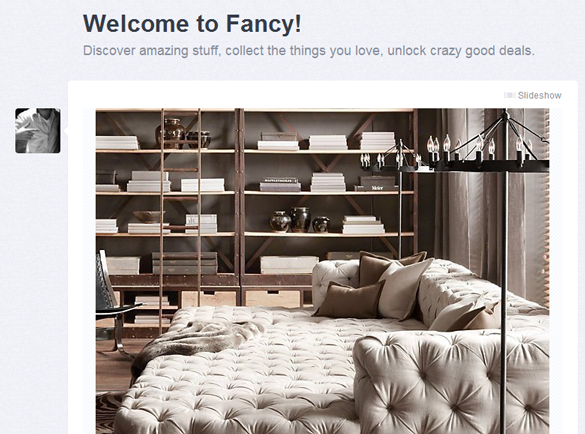The width and height of the screenshot is (585, 434).
Task: Click the three dark vases on the shelf
Action: [300, 220]
